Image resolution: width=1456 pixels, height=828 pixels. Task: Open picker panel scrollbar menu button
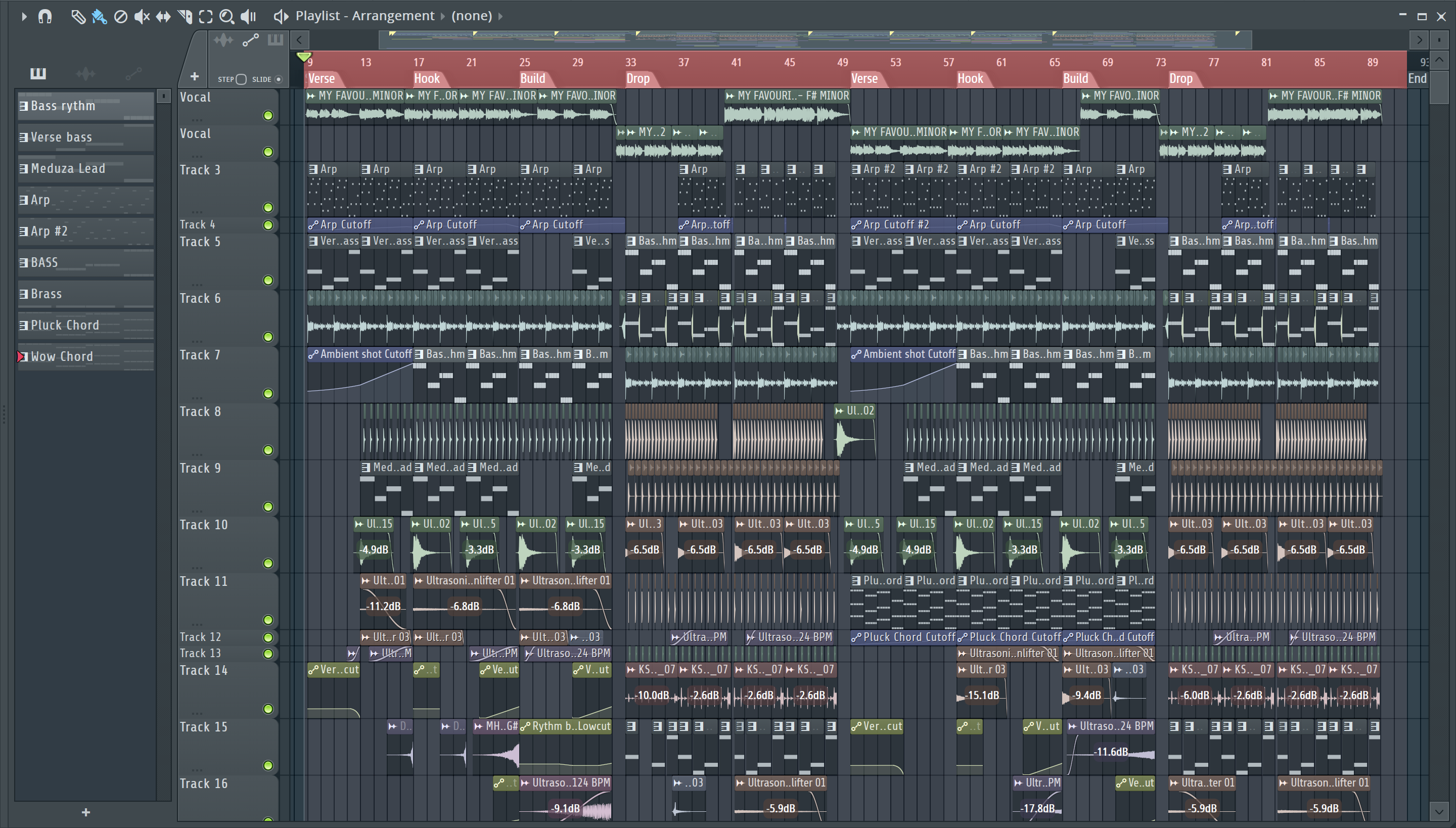[x=163, y=96]
